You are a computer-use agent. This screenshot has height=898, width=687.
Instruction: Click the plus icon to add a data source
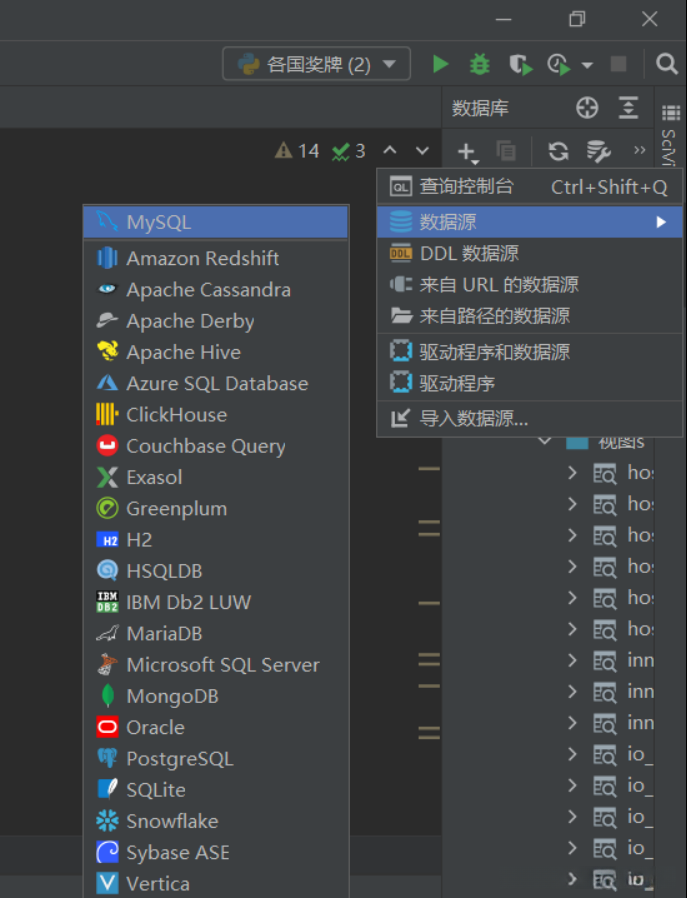(467, 151)
